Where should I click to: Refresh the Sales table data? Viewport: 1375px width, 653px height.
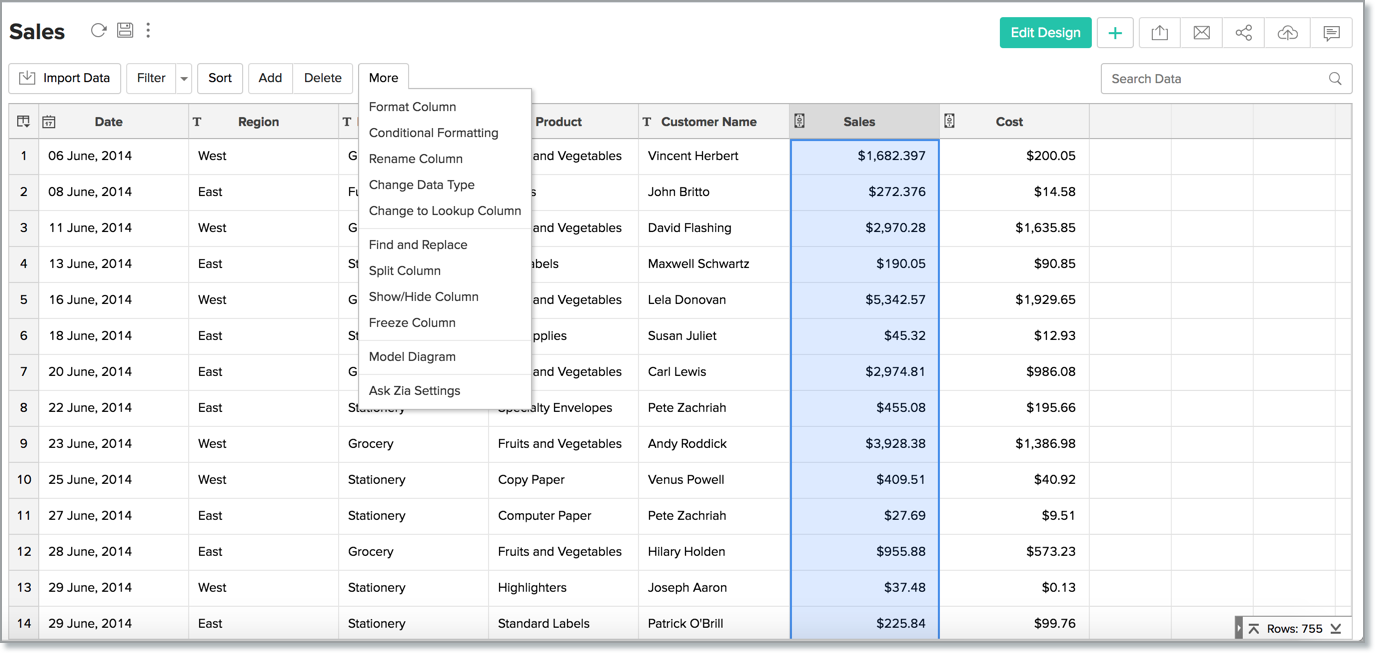98,30
